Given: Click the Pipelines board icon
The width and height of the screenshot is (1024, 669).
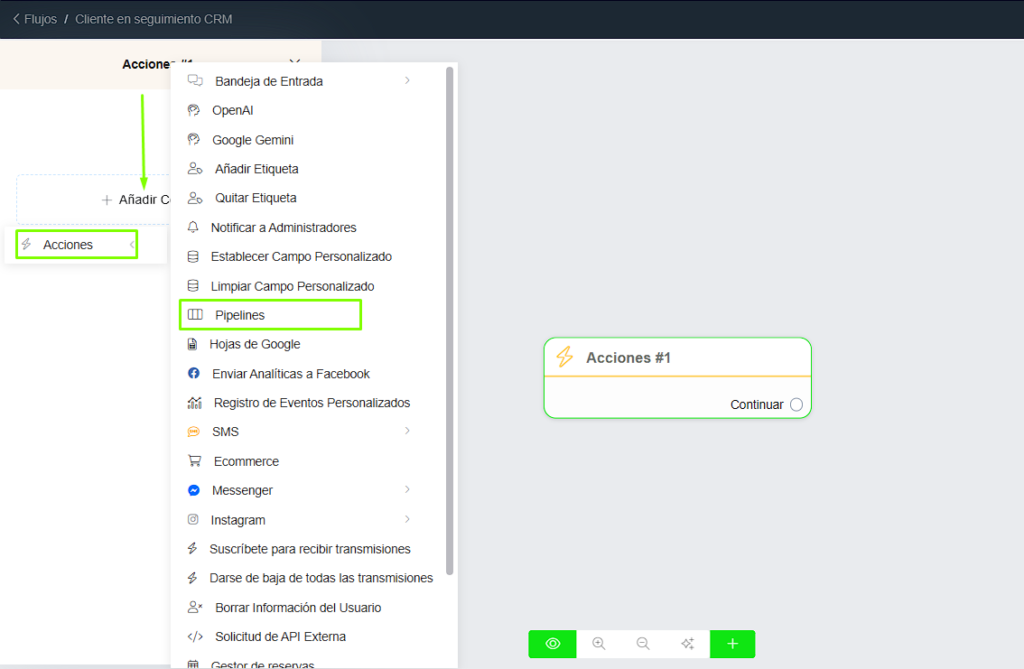Looking at the screenshot, I should (x=195, y=315).
